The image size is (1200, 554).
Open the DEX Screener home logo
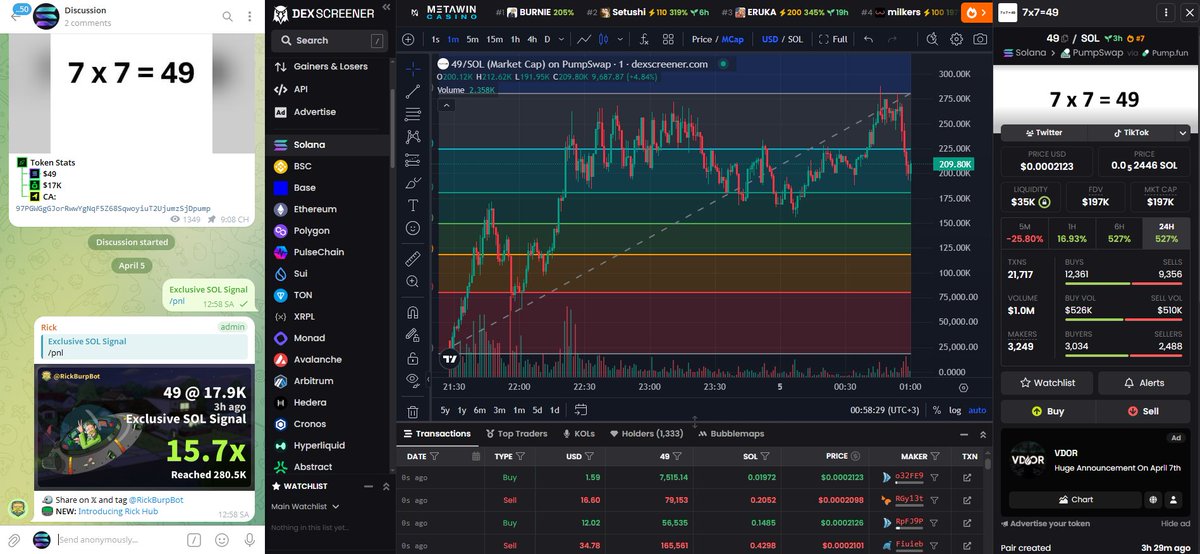tap(323, 14)
